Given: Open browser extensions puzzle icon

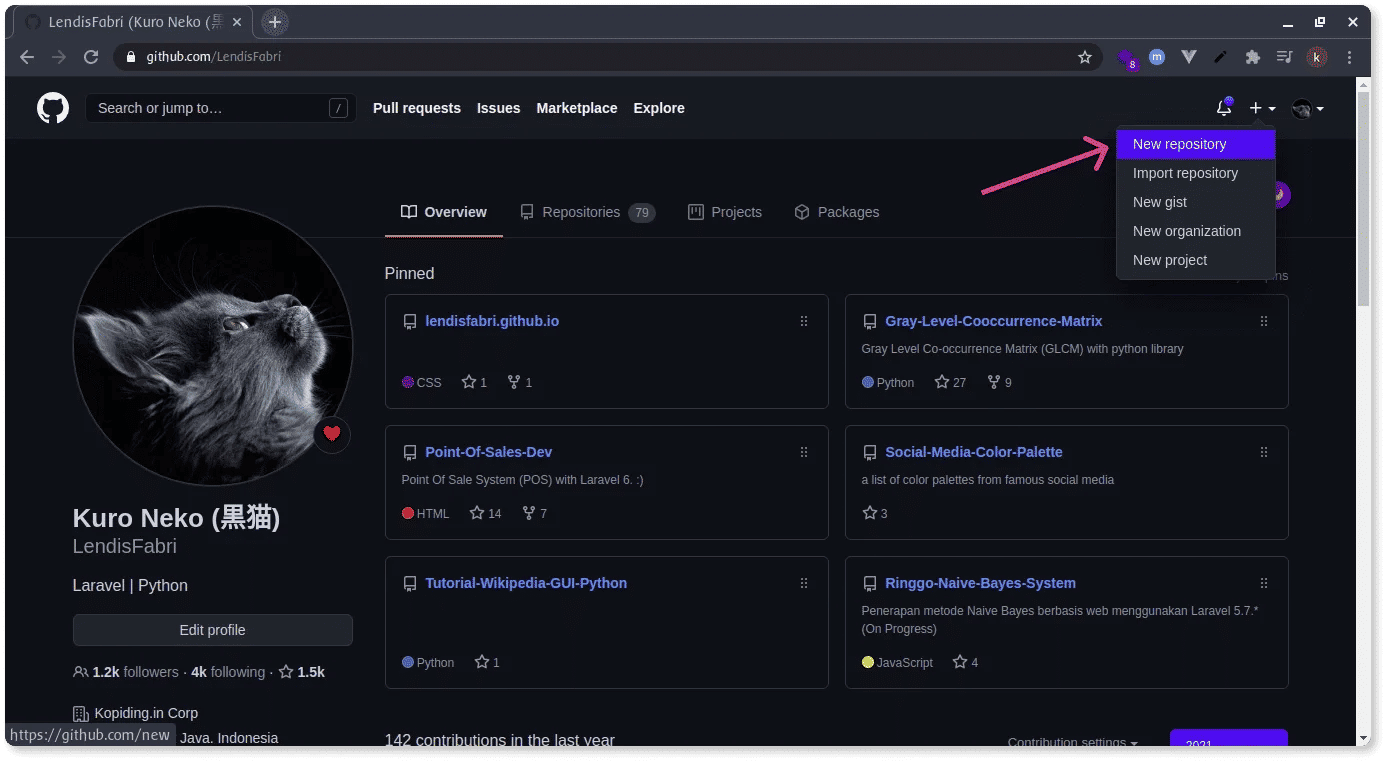Looking at the screenshot, I should pos(1252,57).
